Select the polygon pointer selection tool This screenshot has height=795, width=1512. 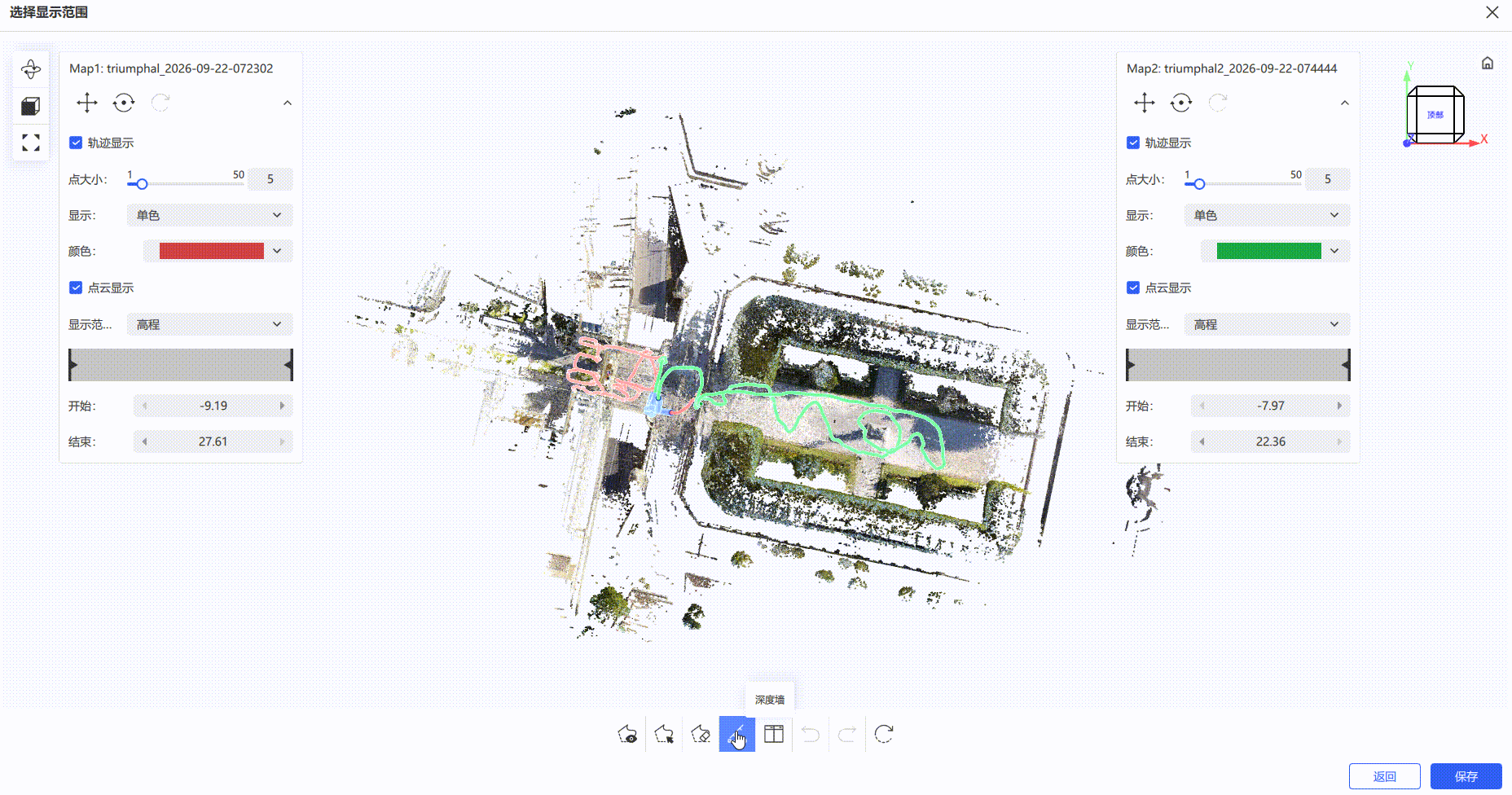click(x=664, y=734)
